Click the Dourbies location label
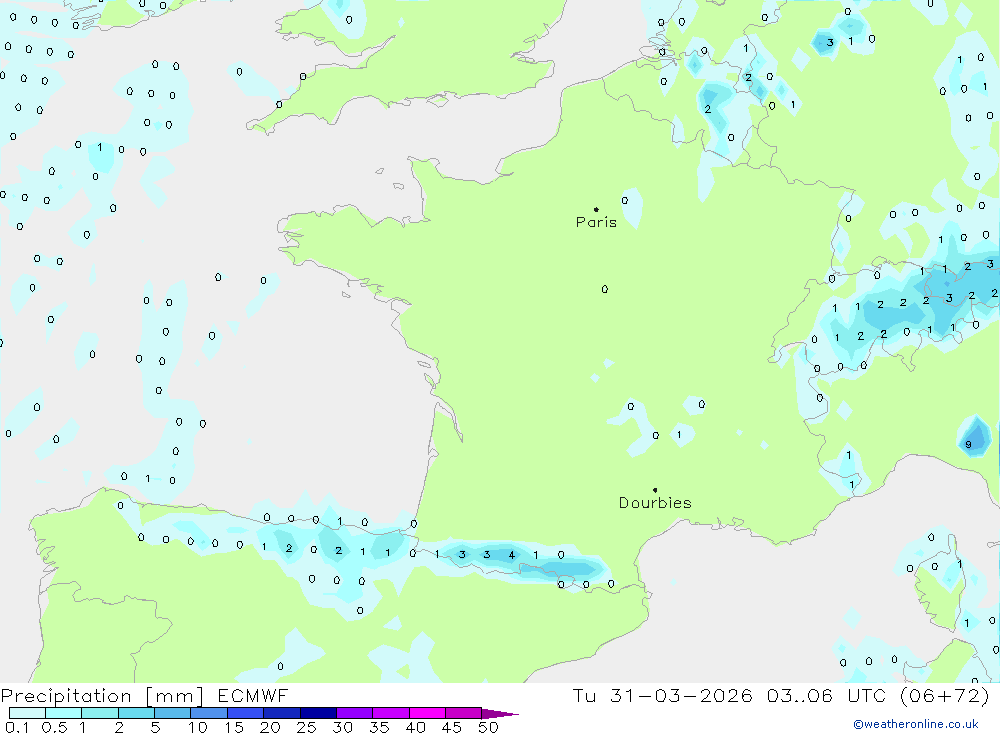The image size is (1000, 733). (655, 503)
